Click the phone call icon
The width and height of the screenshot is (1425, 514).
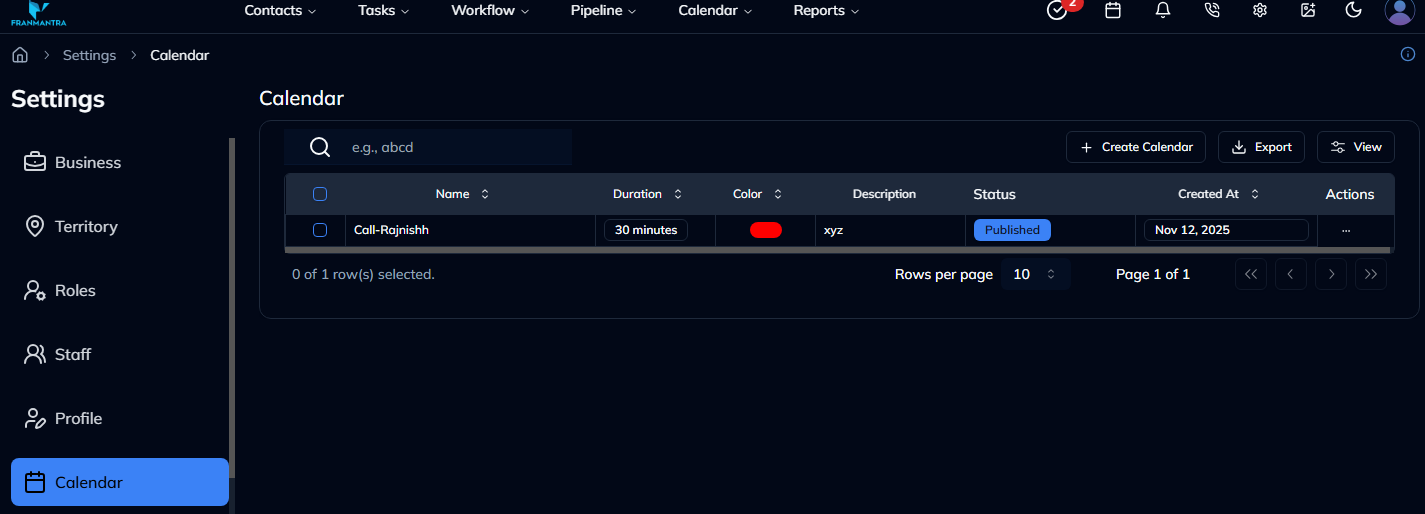(x=1212, y=10)
